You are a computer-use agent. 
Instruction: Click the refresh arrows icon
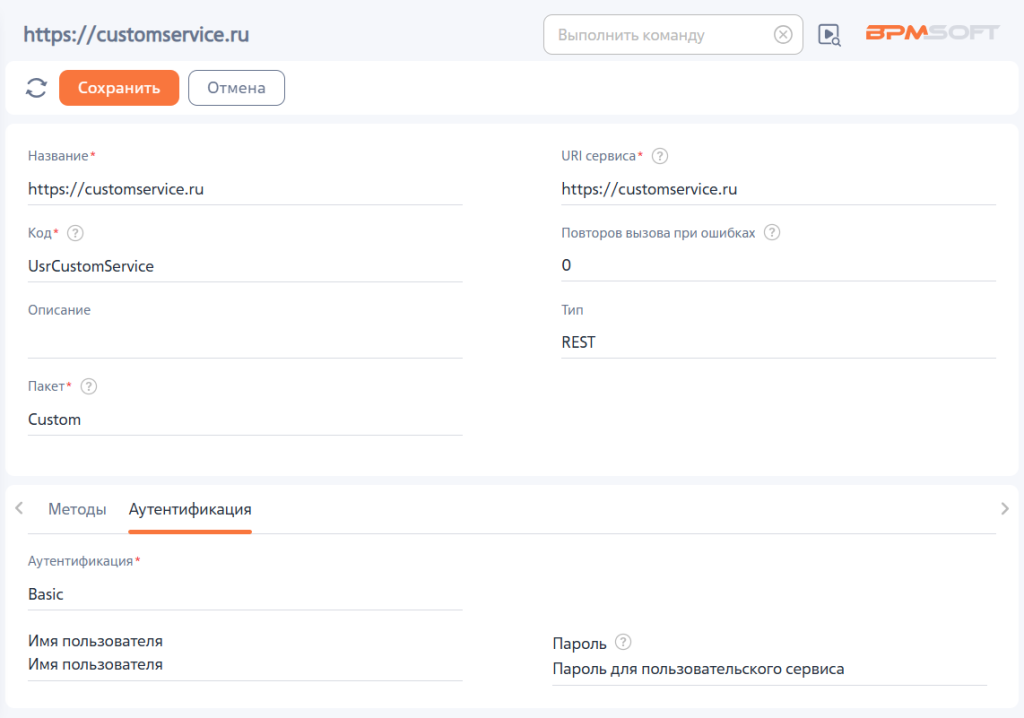(37, 88)
